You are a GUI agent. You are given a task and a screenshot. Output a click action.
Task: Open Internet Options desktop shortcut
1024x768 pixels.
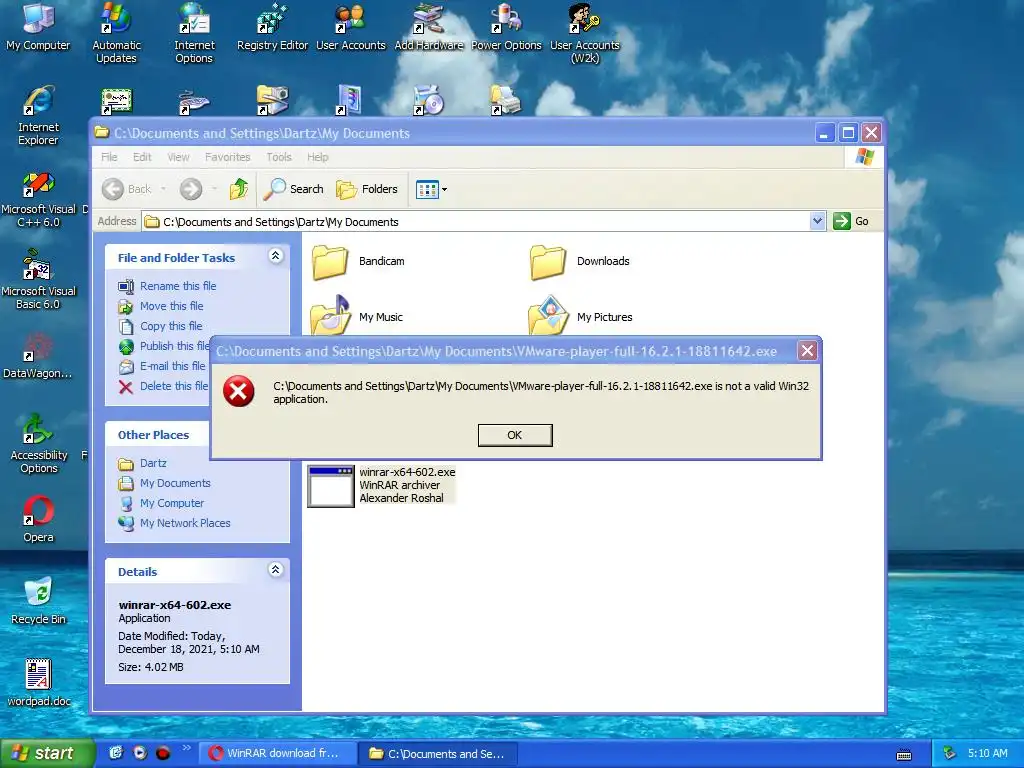[194, 33]
